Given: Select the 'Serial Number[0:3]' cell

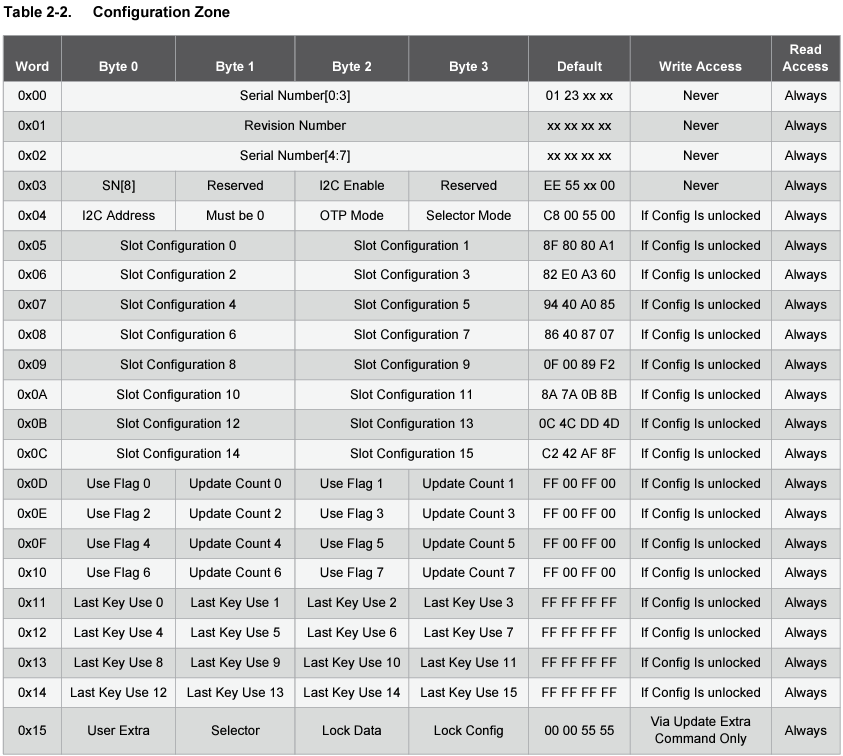Looking at the screenshot, I should [x=295, y=96].
